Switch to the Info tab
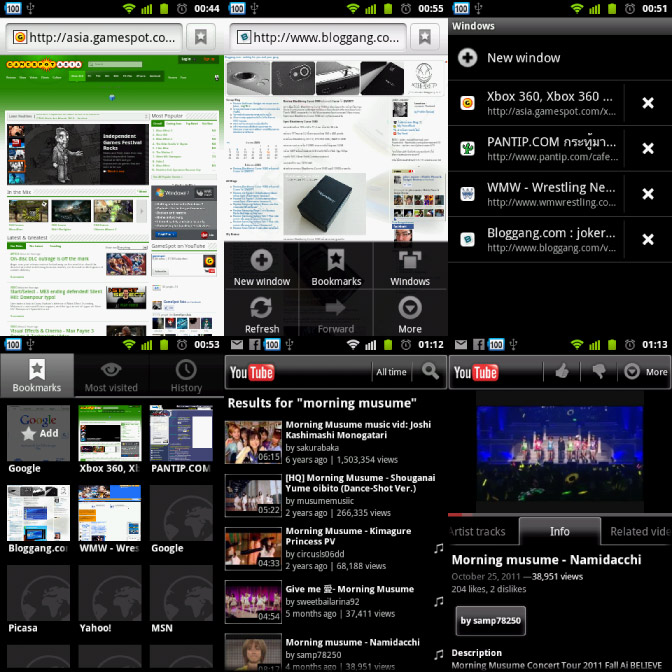This screenshot has height=672, width=672. (560, 531)
